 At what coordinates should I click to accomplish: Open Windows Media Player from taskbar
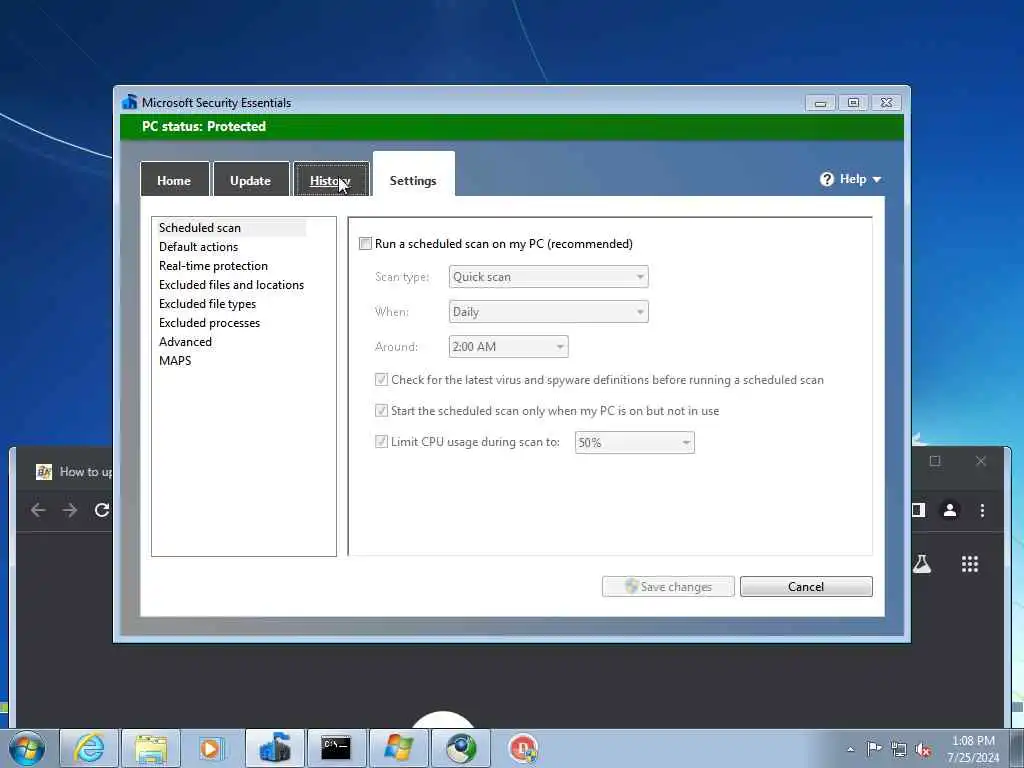click(x=211, y=748)
